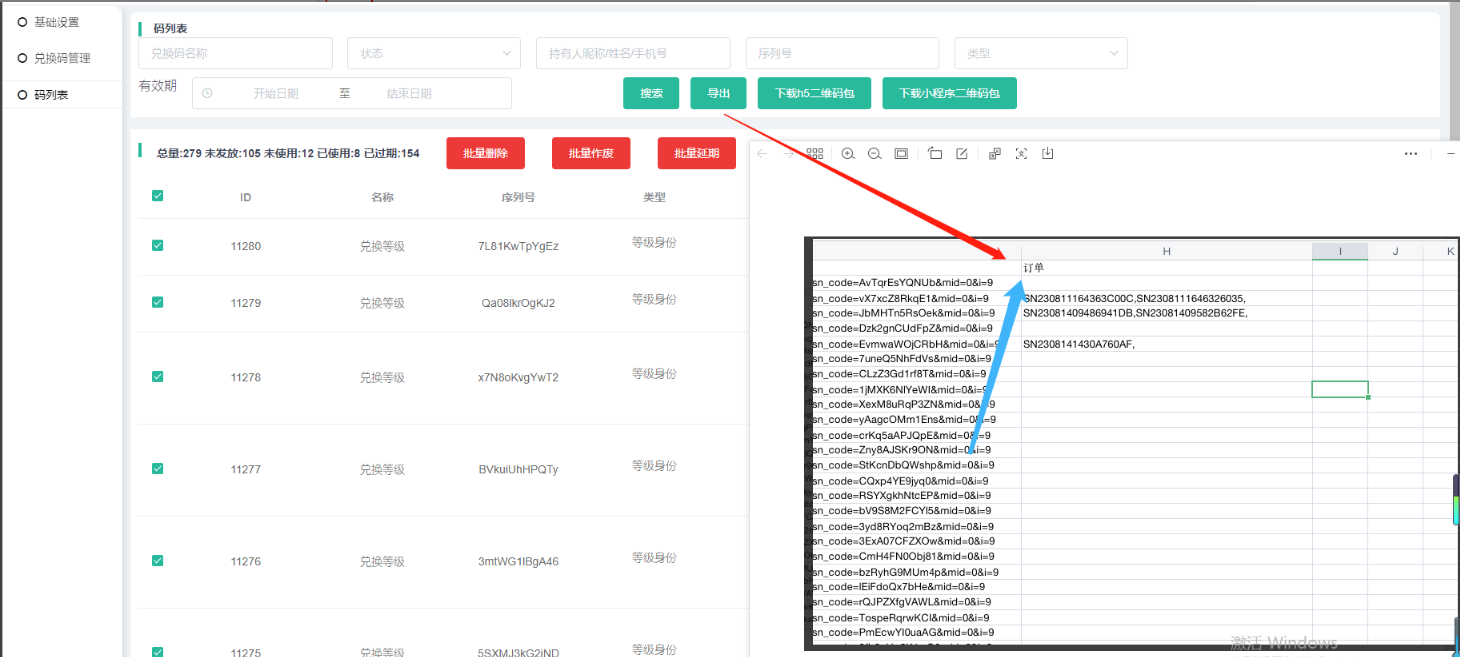Viewport: 1460px width, 657px height.
Task: Open thumbnail grid view in image viewer
Action: pyautogui.click(x=815, y=154)
